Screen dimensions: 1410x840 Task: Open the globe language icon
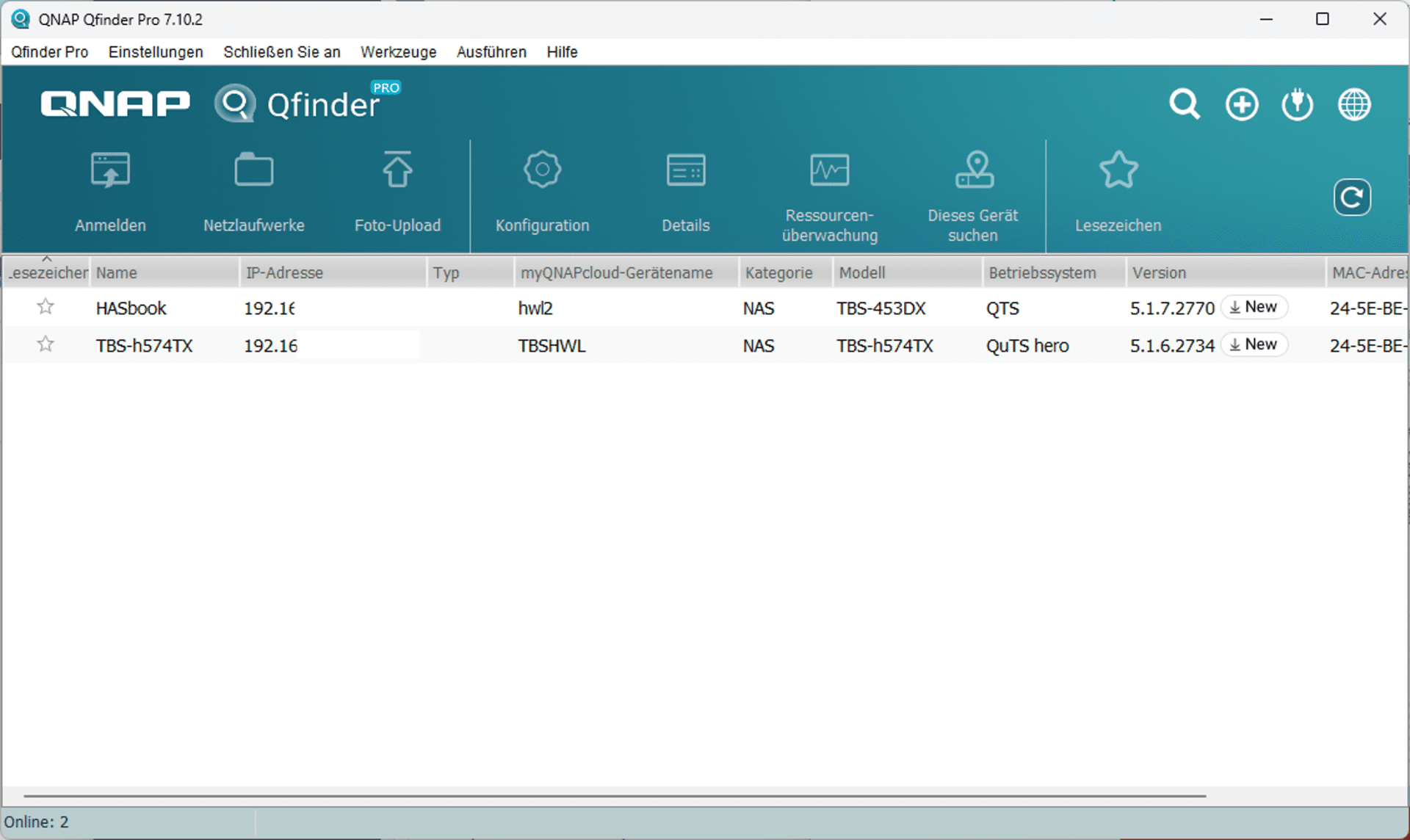1354,104
